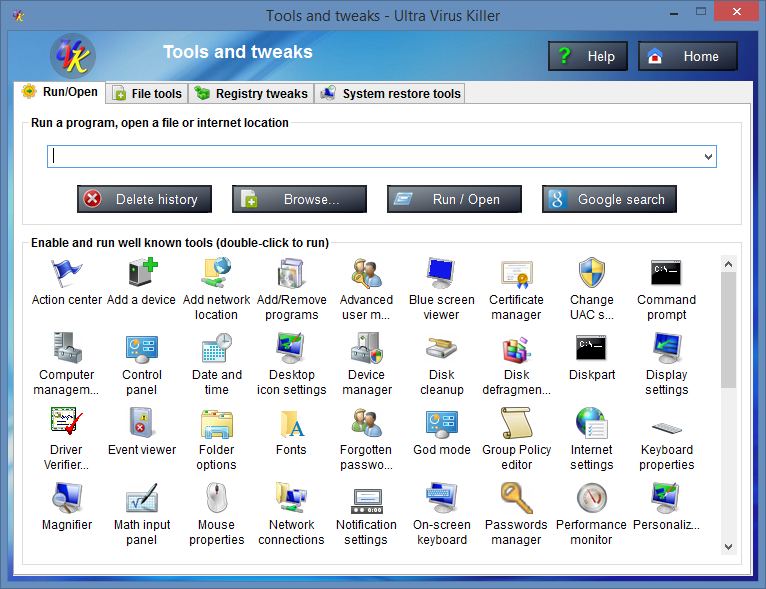Click the Browse... button

[x=299, y=199]
